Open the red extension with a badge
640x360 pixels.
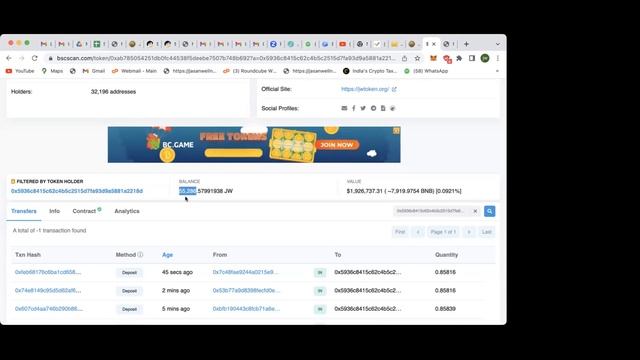click(x=447, y=59)
